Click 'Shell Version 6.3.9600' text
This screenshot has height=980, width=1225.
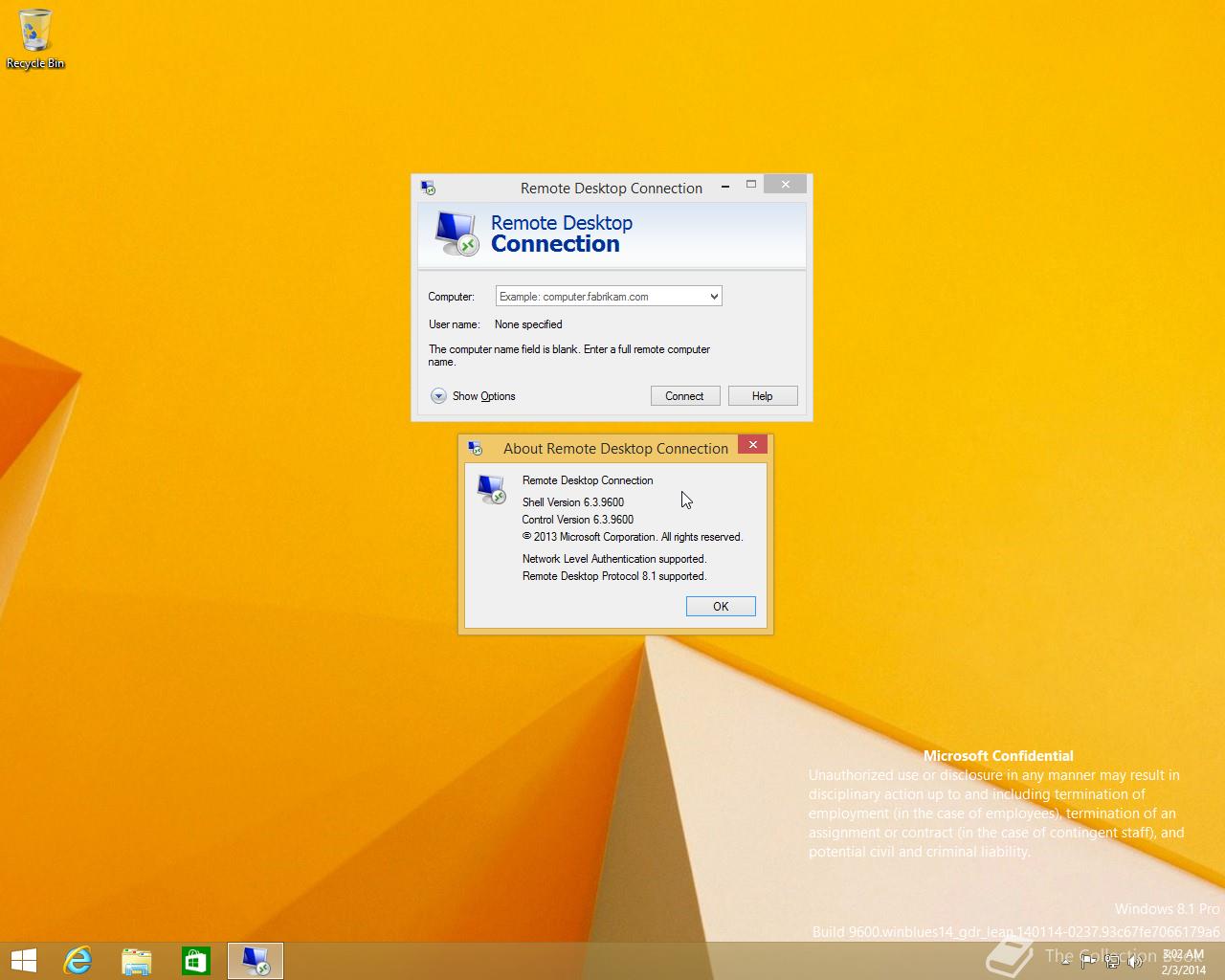(x=573, y=502)
